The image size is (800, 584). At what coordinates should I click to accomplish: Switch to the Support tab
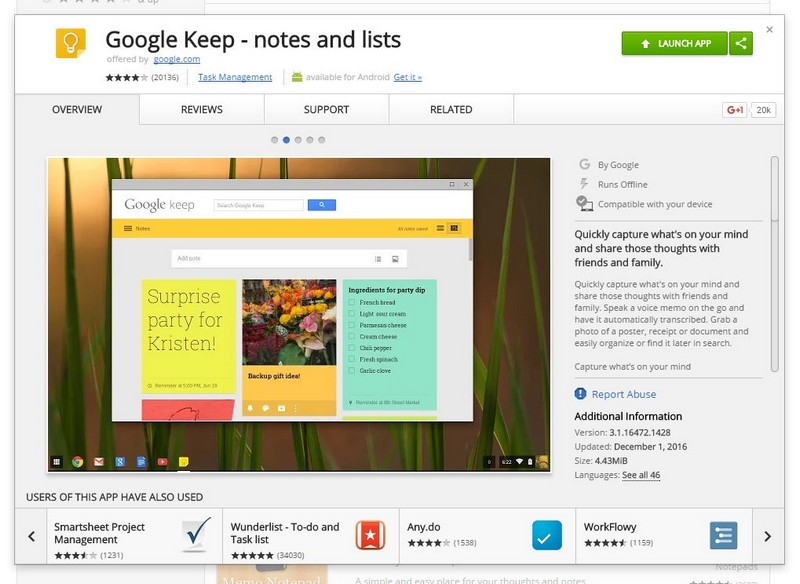tap(326, 109)
